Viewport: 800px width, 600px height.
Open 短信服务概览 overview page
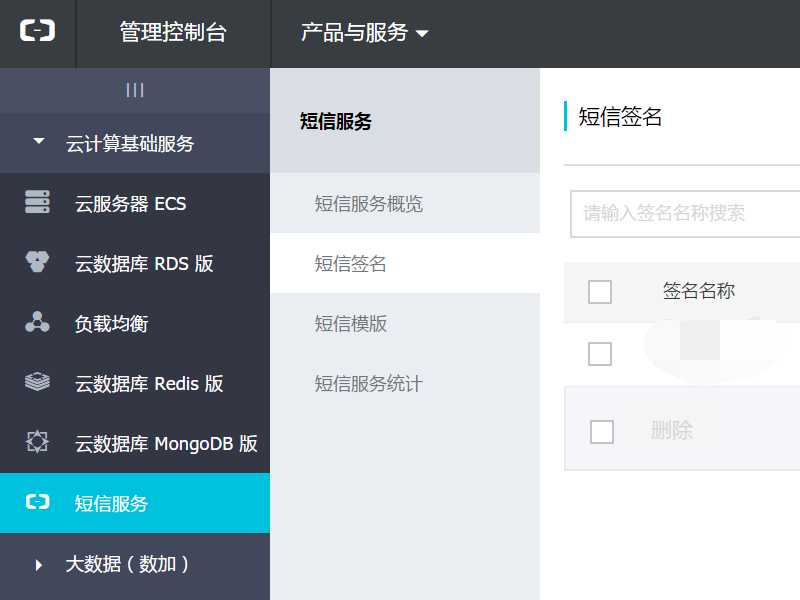click(x=369, y=204)
